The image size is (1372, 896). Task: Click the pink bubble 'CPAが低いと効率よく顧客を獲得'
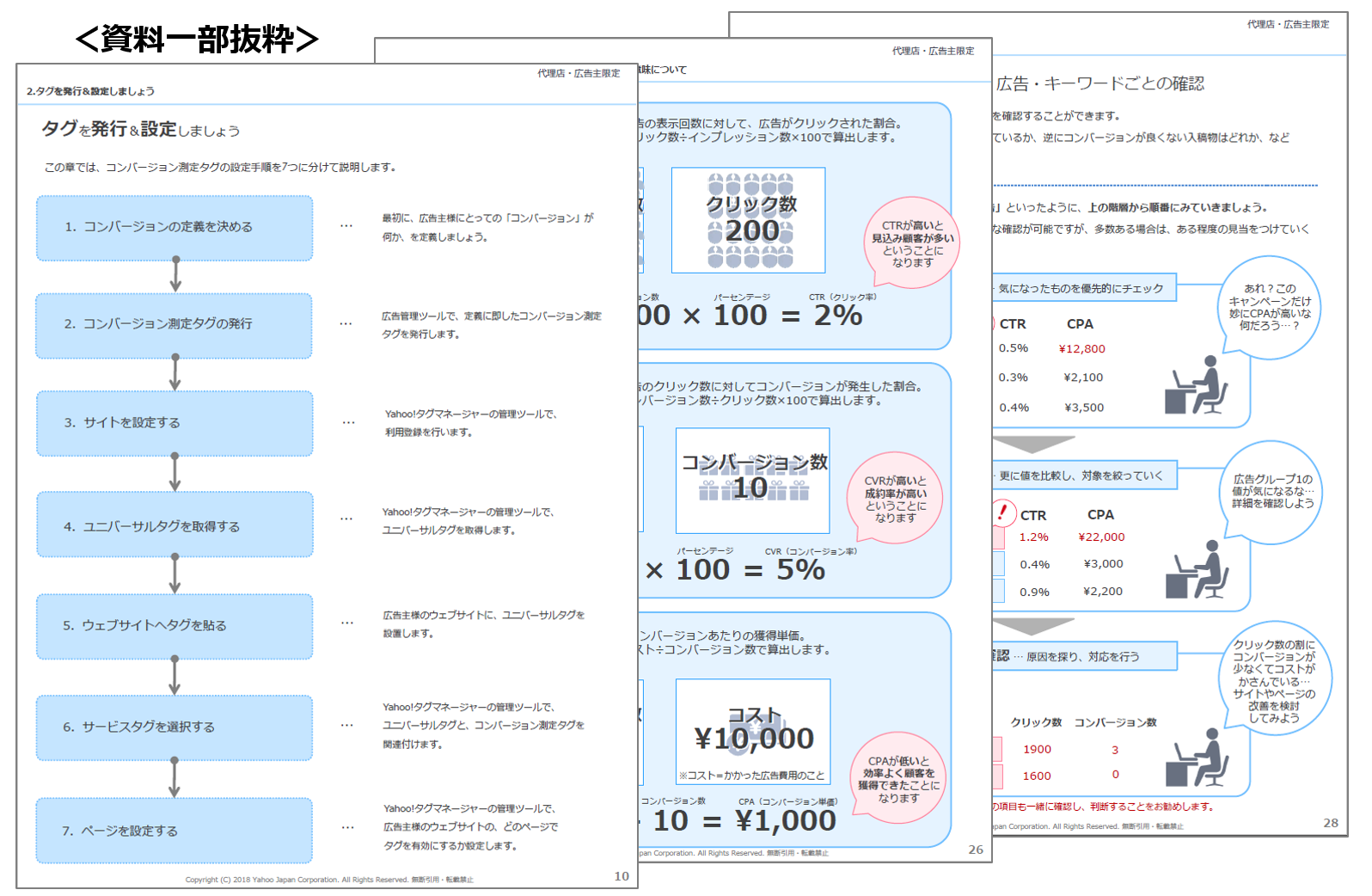[898, 779]
